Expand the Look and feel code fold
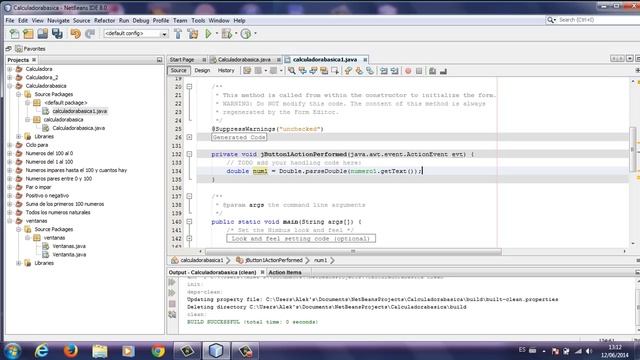The width and height of the screenshot is (640, 360). coord(189,238)
